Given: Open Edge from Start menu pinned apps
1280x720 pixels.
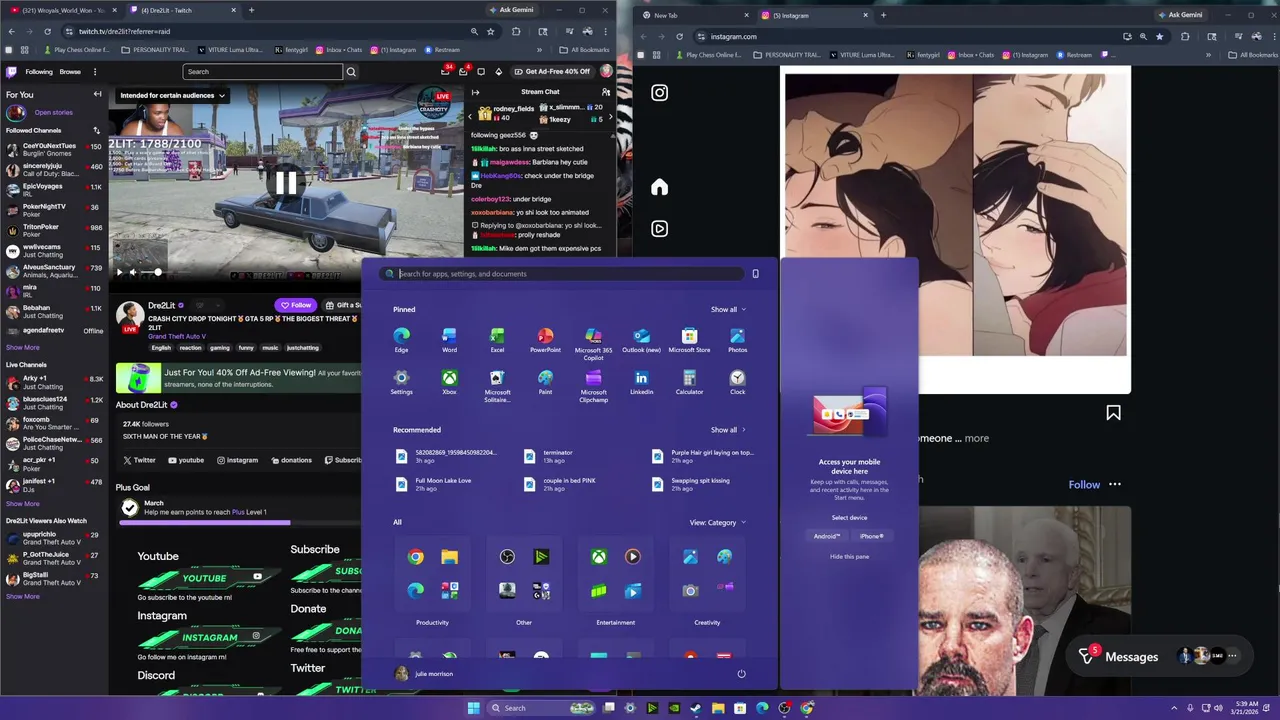Looking at the screenshot, I should click(x=401, y=340).
